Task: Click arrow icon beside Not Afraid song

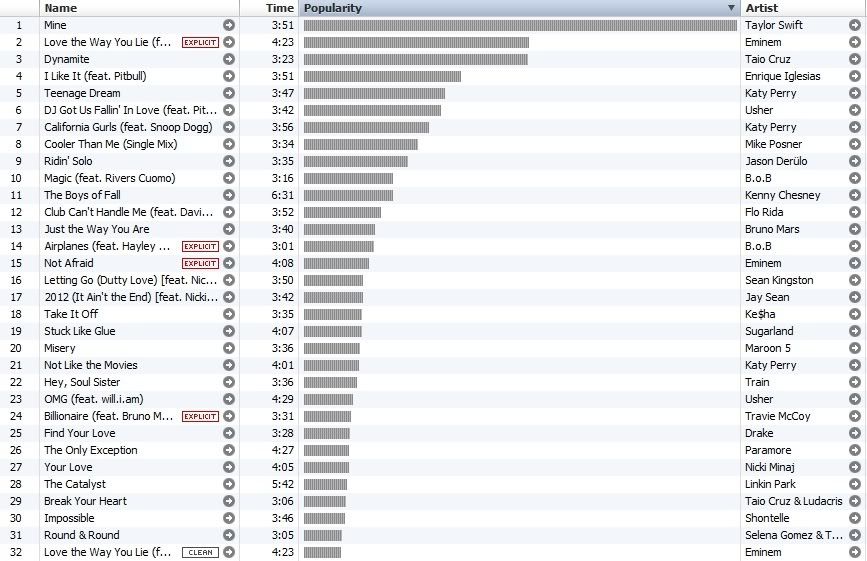Action: (229, 263)
